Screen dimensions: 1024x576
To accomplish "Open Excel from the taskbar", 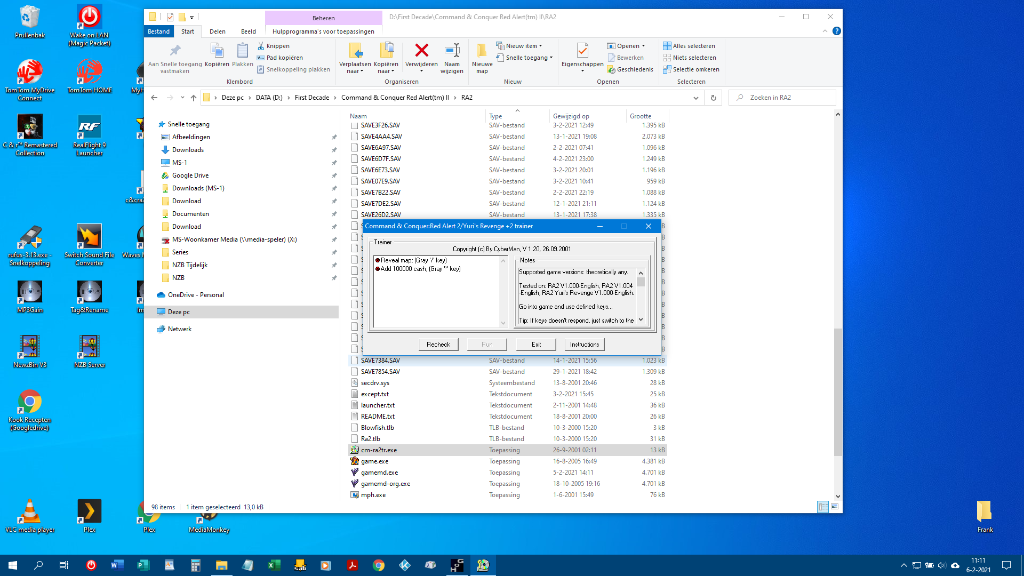I will [274, 565].
